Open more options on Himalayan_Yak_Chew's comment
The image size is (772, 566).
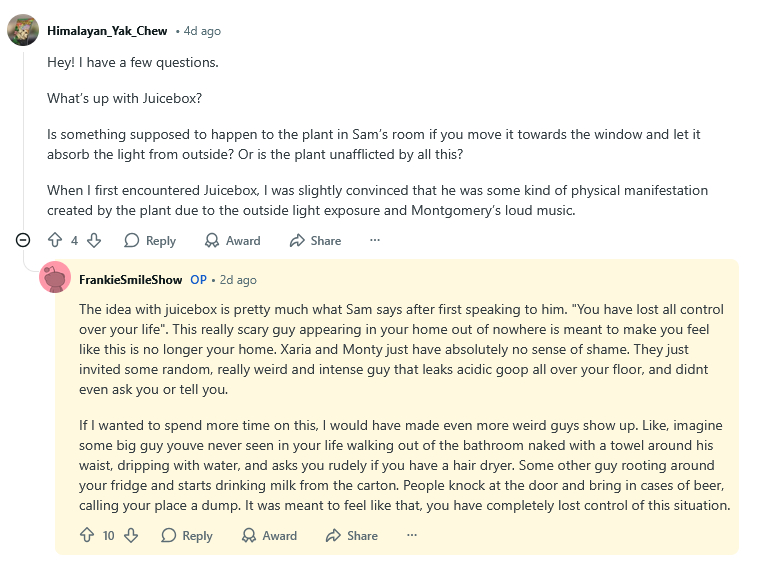click(x=375, y=241)
